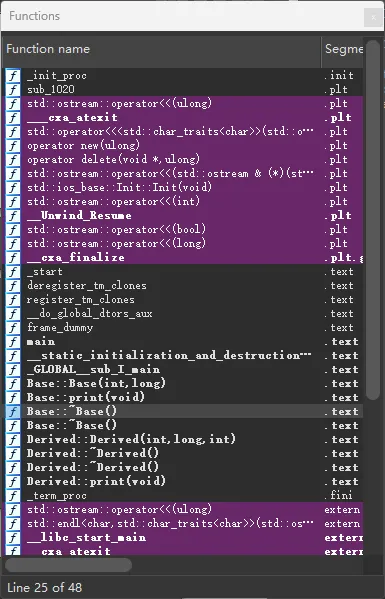Click the function icon next to main
The height and width of the screenshot is (599, 385).
13,342
